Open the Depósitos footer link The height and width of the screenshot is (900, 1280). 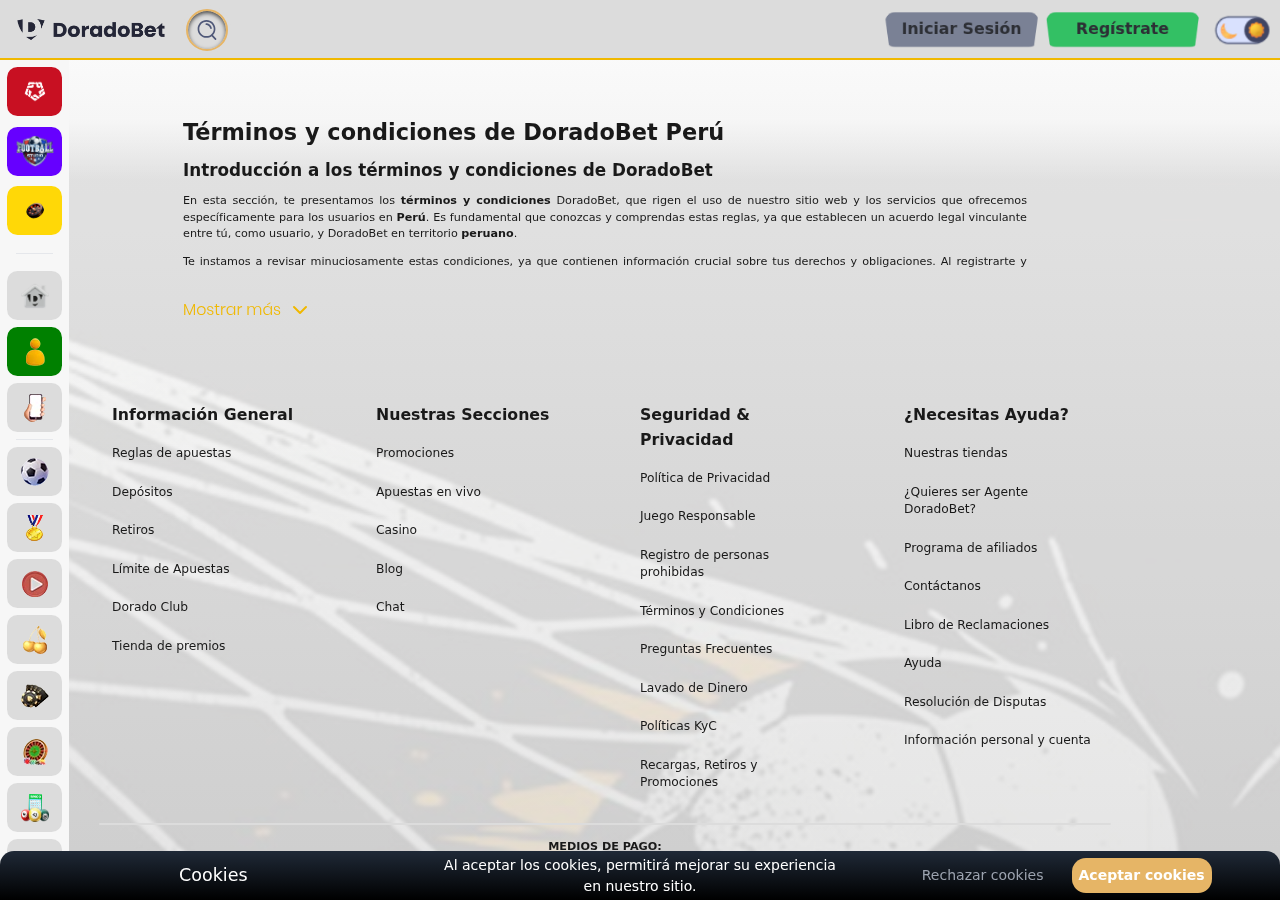(x=142, y=492)
